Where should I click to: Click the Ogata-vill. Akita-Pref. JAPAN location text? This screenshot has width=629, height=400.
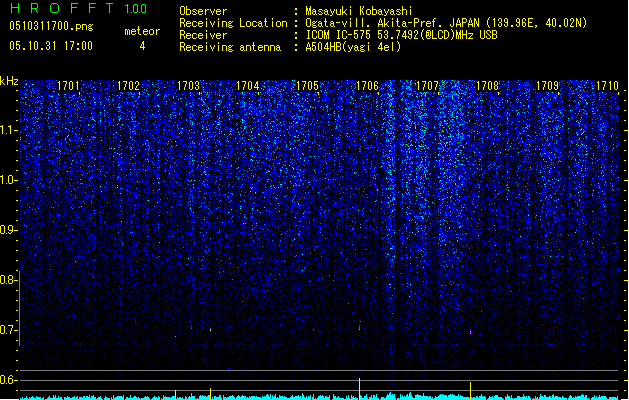tap(446, 23)
